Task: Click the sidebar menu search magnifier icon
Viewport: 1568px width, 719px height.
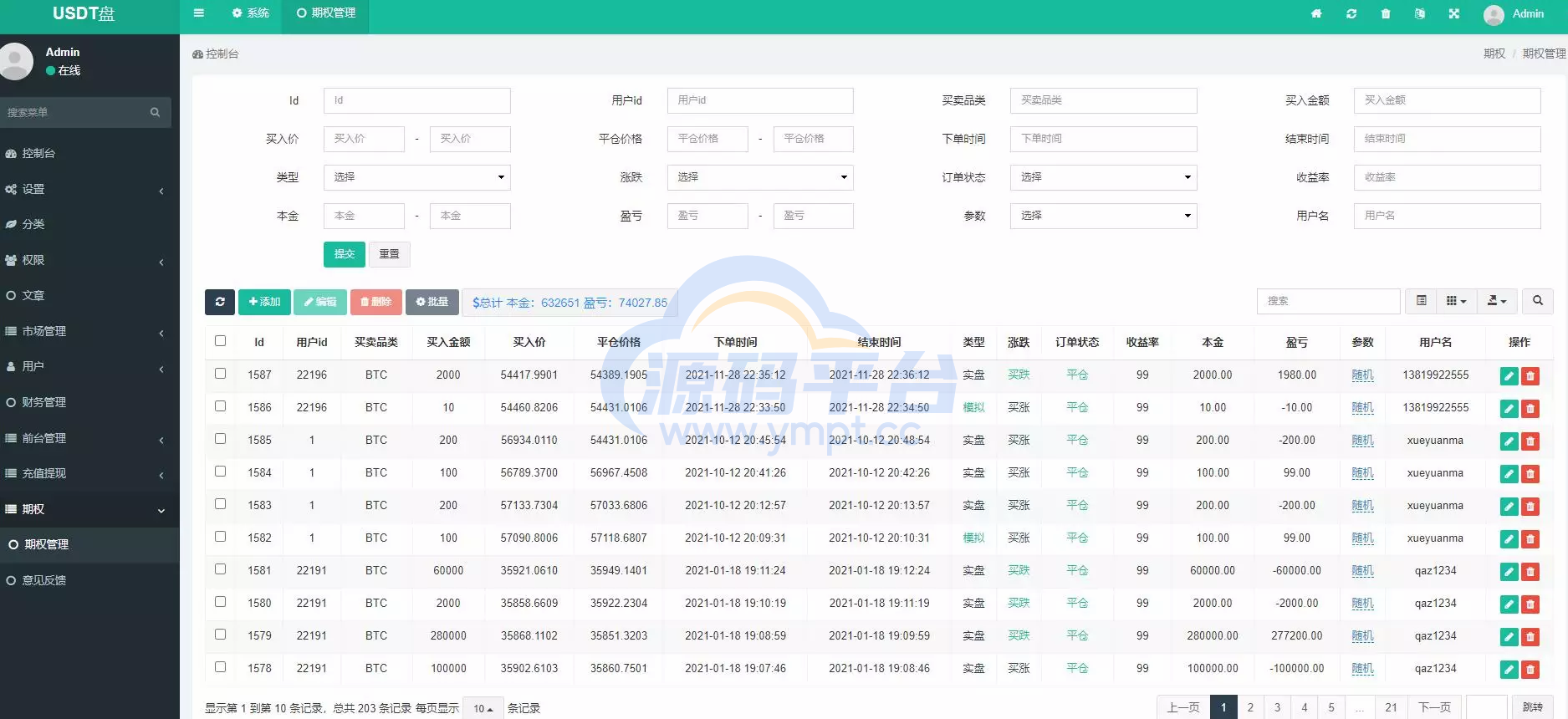Action: point(155,112)
